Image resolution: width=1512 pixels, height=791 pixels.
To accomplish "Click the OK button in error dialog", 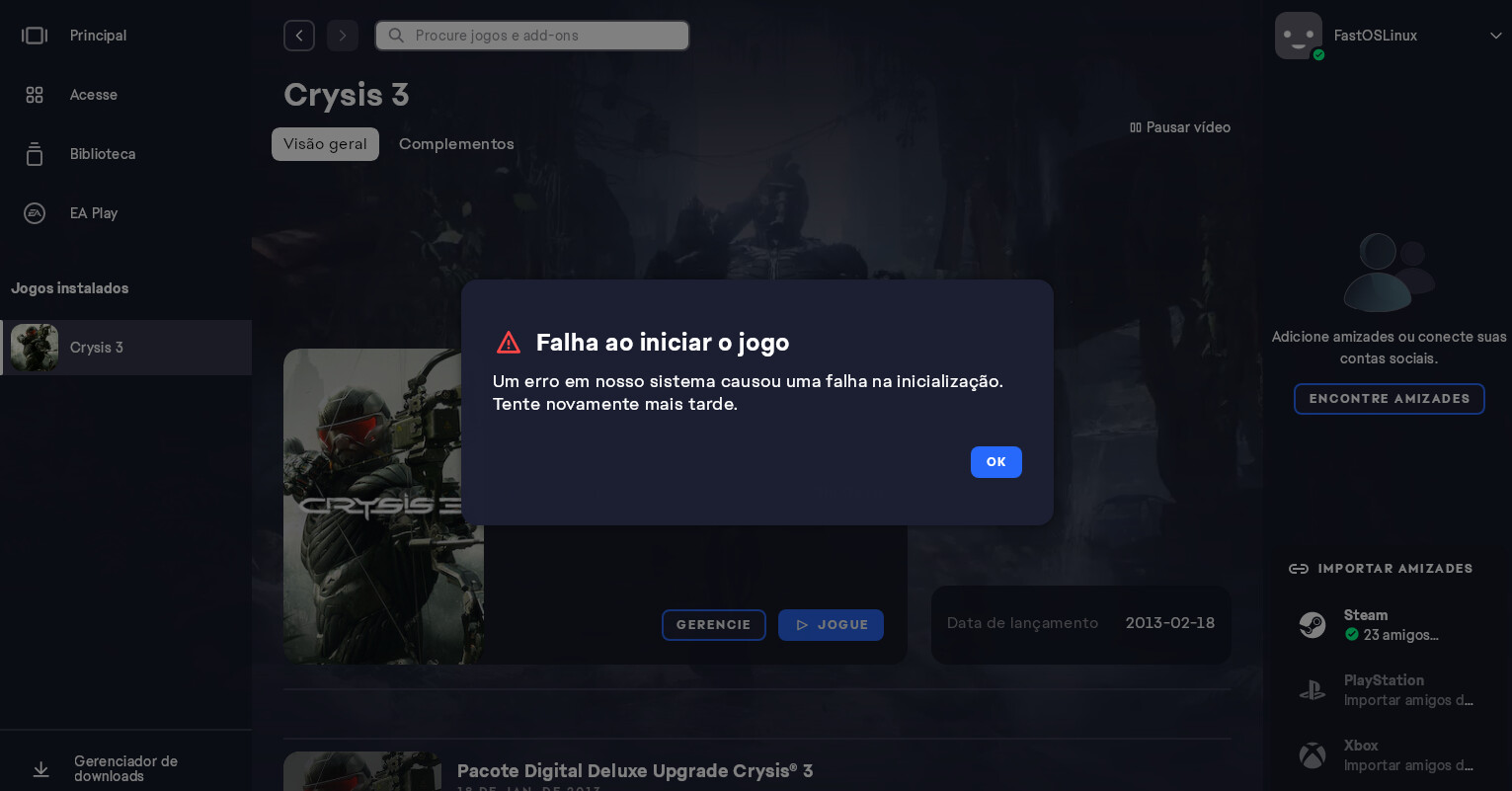I will (x=995, y=462).
